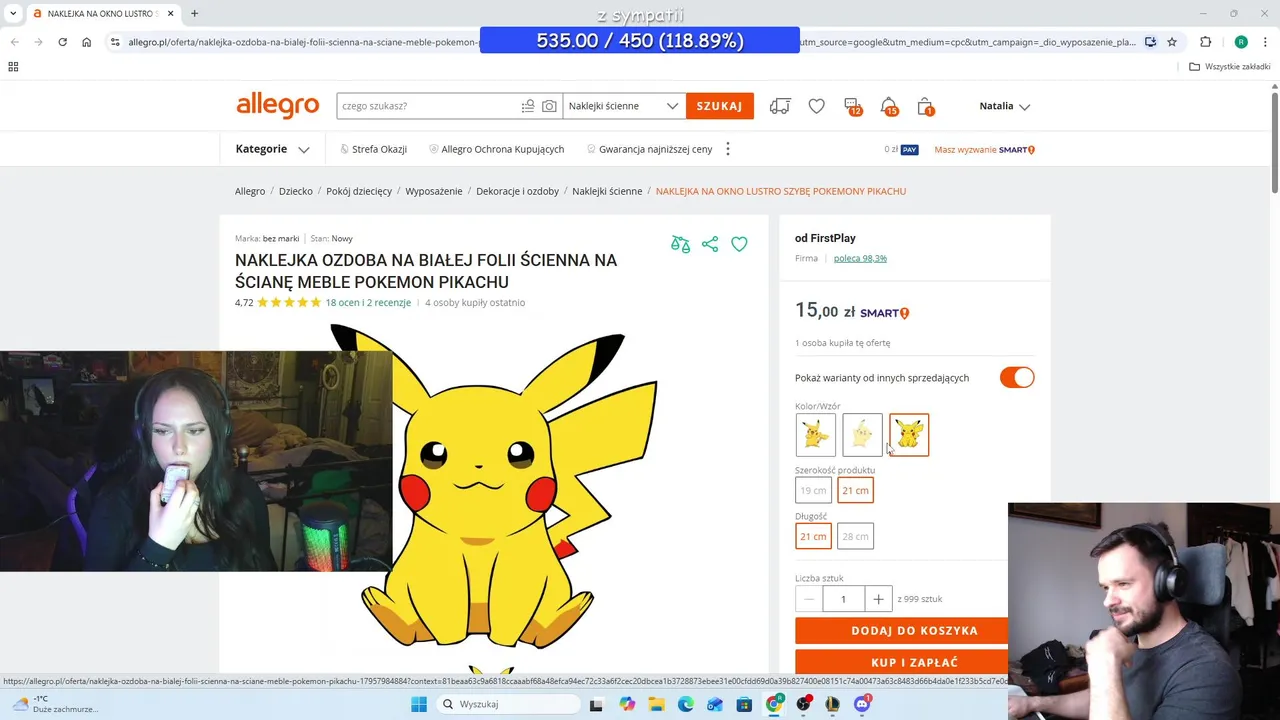
Task: Open Chrome home page button
Action: point(87,42)
